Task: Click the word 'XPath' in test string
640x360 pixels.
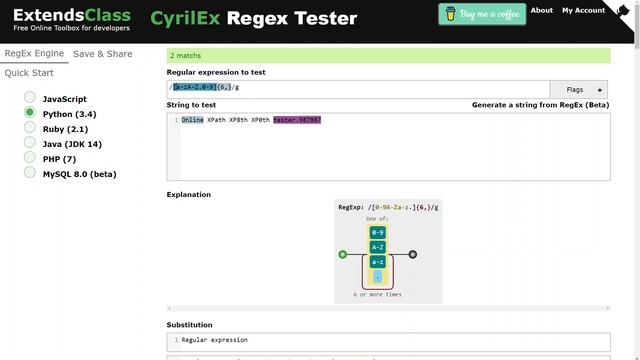Action: tap(216, 120)
